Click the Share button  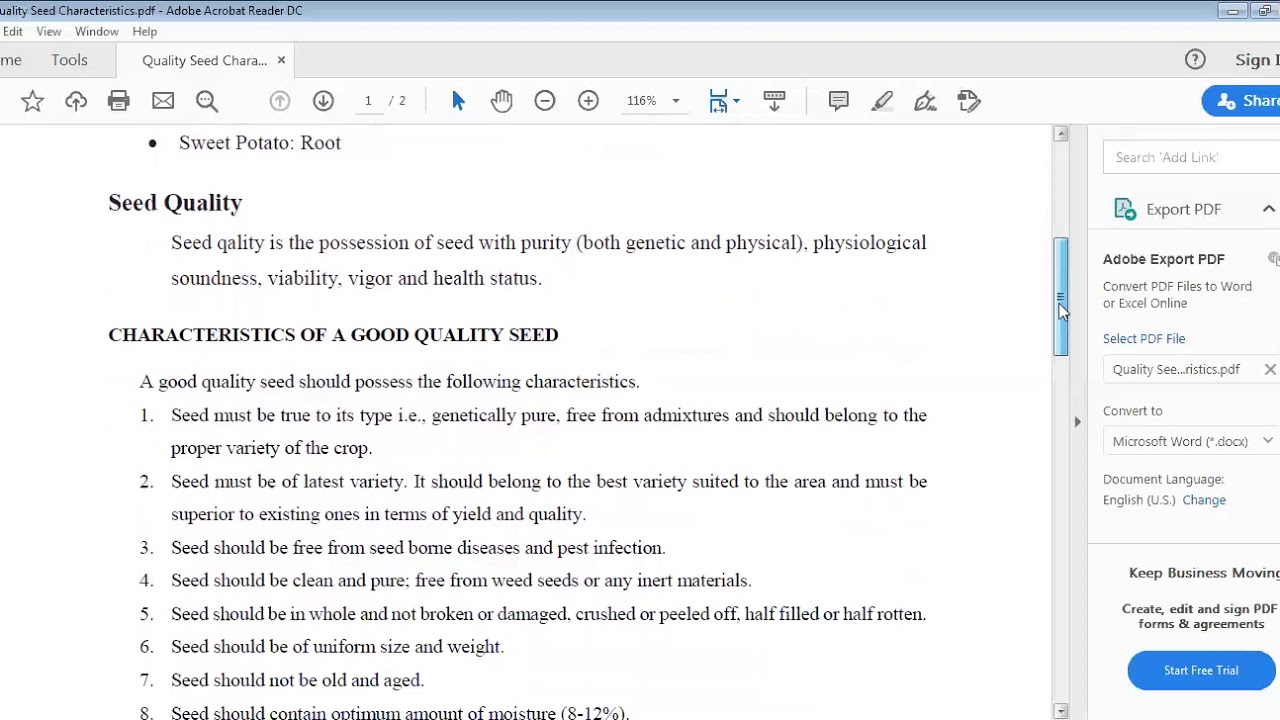pyautogui.click(x=1243, y=101)
